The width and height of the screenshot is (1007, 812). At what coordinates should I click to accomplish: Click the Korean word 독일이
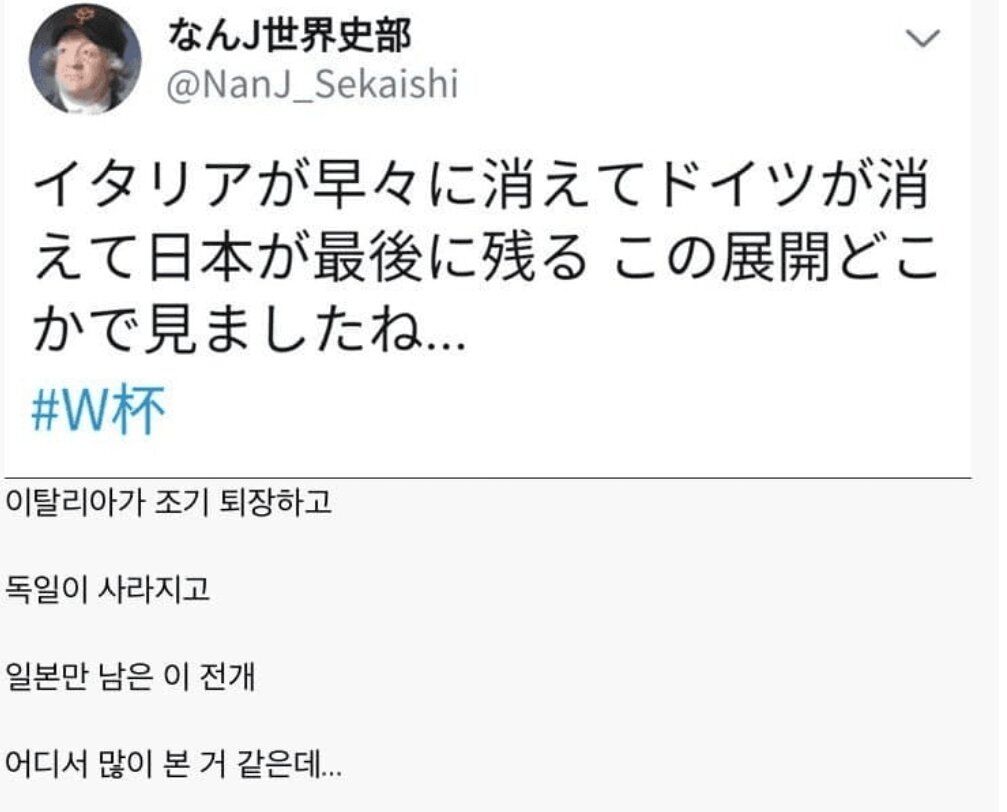[x=46, y=589]
